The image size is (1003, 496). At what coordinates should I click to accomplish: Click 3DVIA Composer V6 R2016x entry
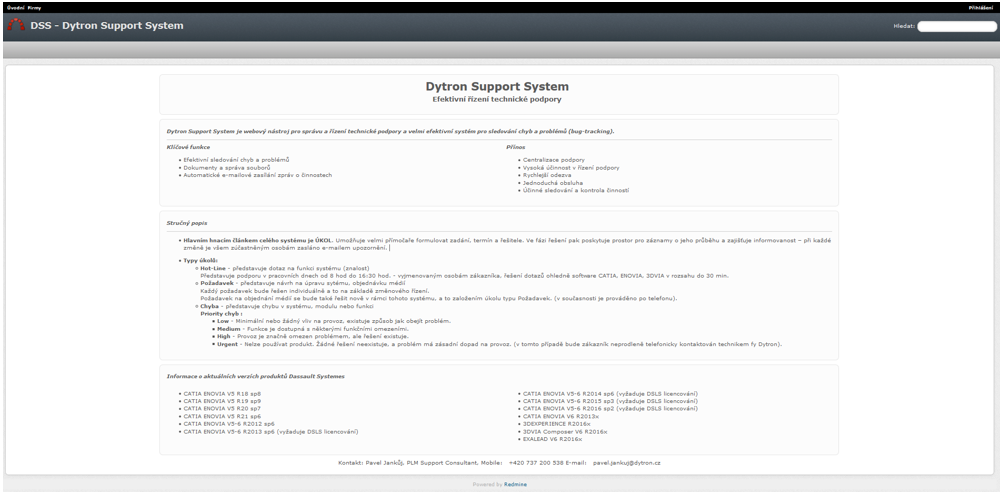[x=565, y=432]
